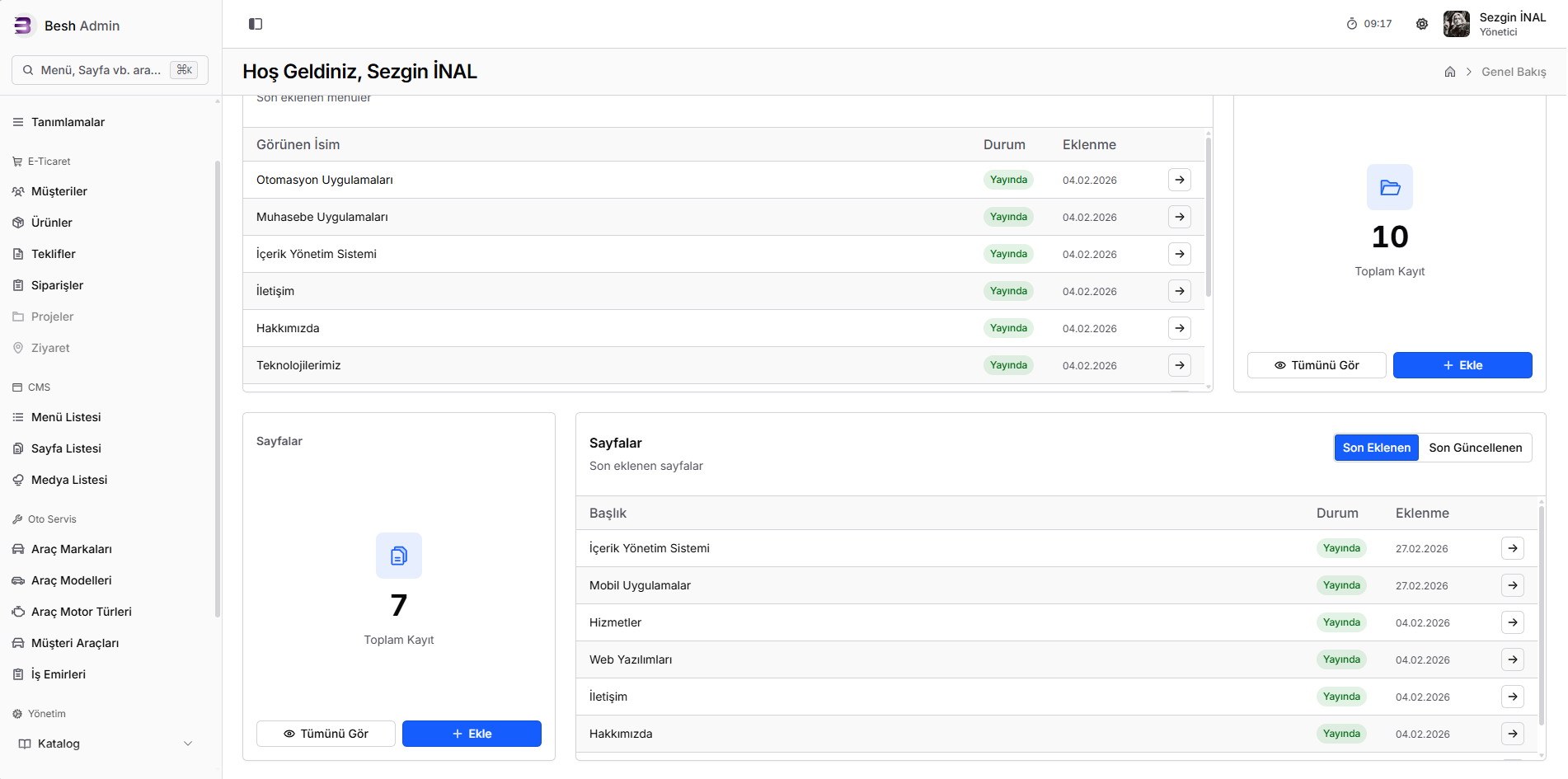Screen dimensions: 1568x779
Task: Open the settings gear icon in header
Action: point(1422,24)
